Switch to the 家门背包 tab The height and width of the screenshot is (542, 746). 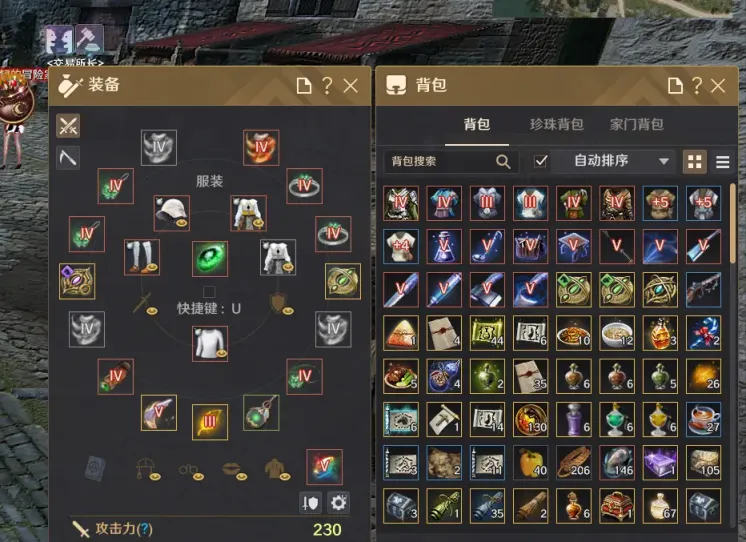coord(637,125)
